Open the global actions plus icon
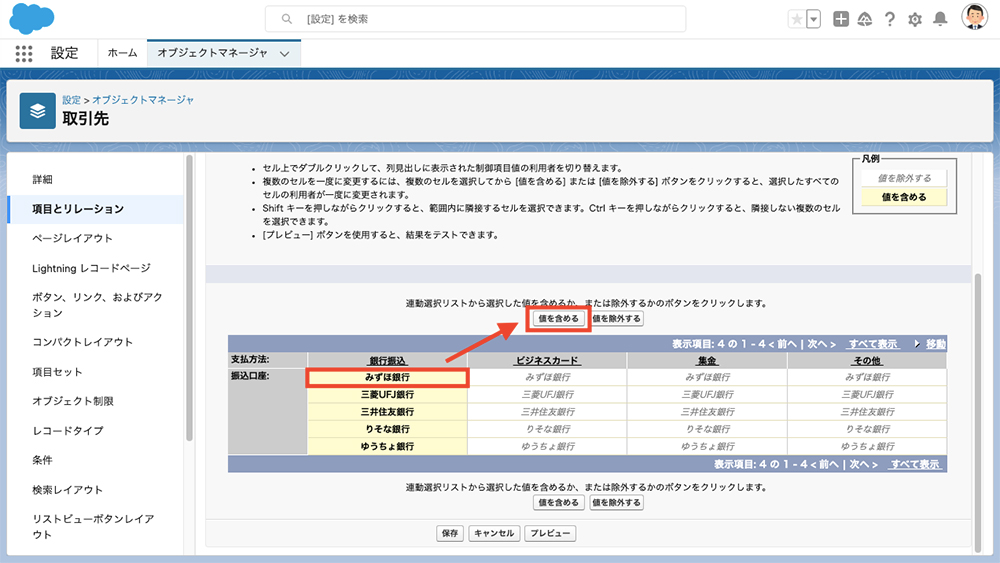This screenshot has width=1000, height=563. click(x=841, y=19)
